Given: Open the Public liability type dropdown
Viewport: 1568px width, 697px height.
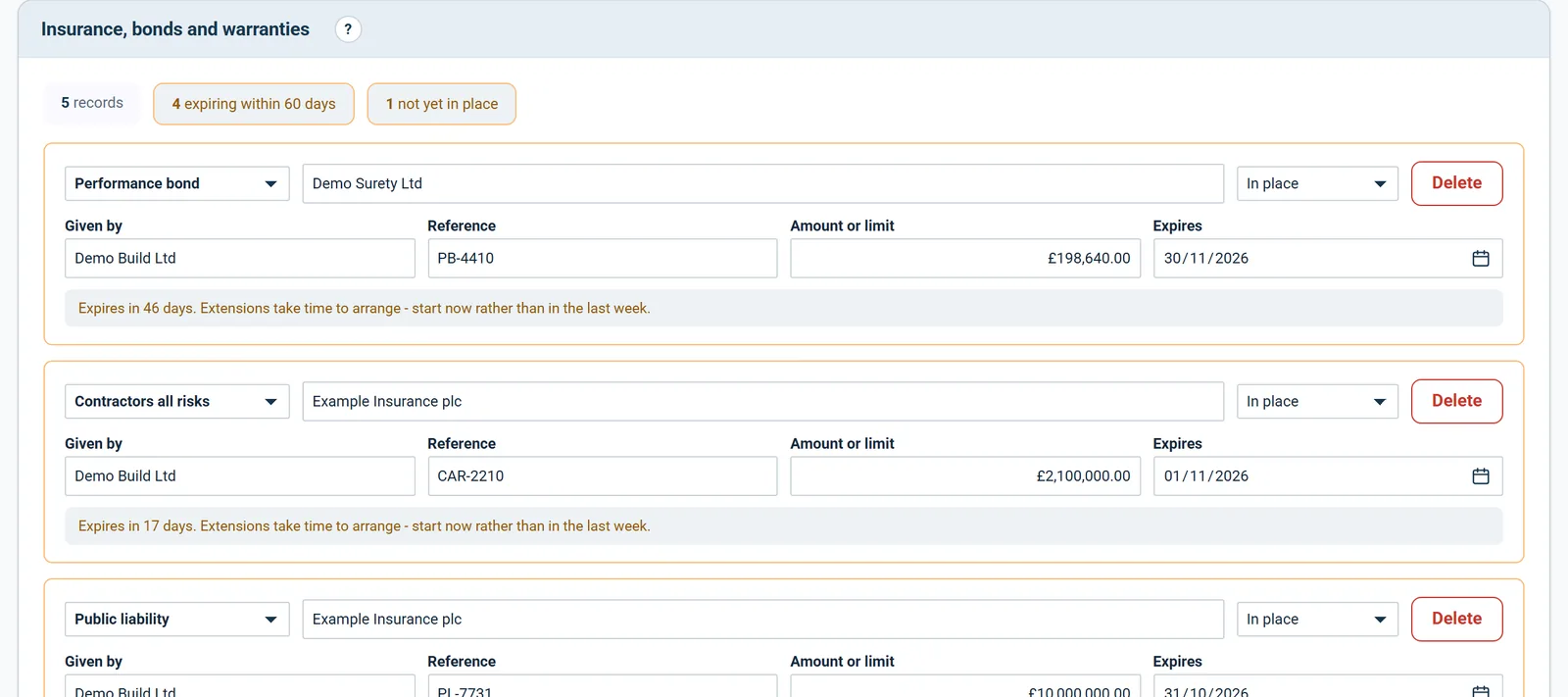Looking at the screenshot, I should tap(177, 619).
